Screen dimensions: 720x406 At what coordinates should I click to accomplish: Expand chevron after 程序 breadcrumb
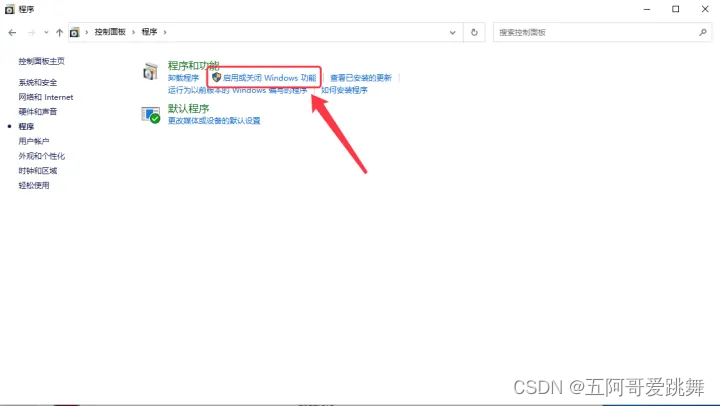[x=165, y=32]
